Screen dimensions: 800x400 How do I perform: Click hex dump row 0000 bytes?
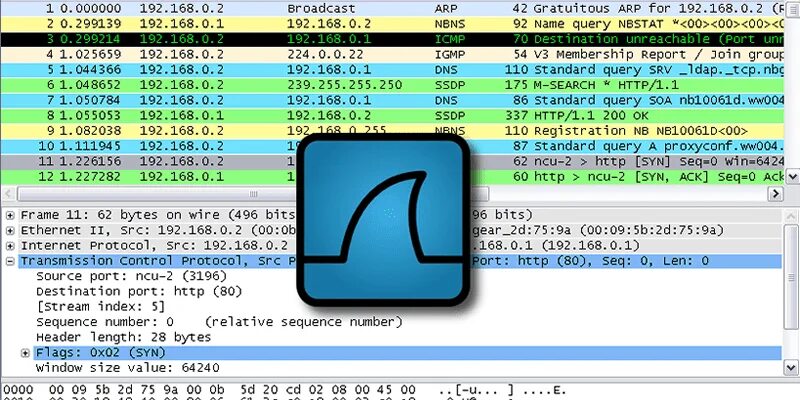pyautogui.click(x=232, y=391)
